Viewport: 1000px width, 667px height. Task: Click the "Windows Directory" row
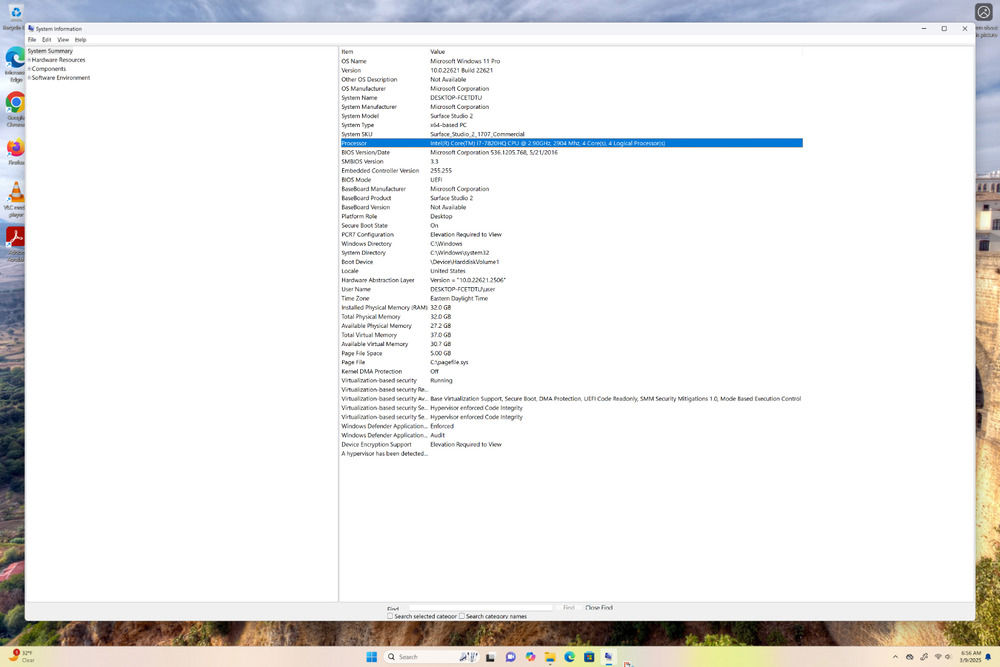pos(571,244)
